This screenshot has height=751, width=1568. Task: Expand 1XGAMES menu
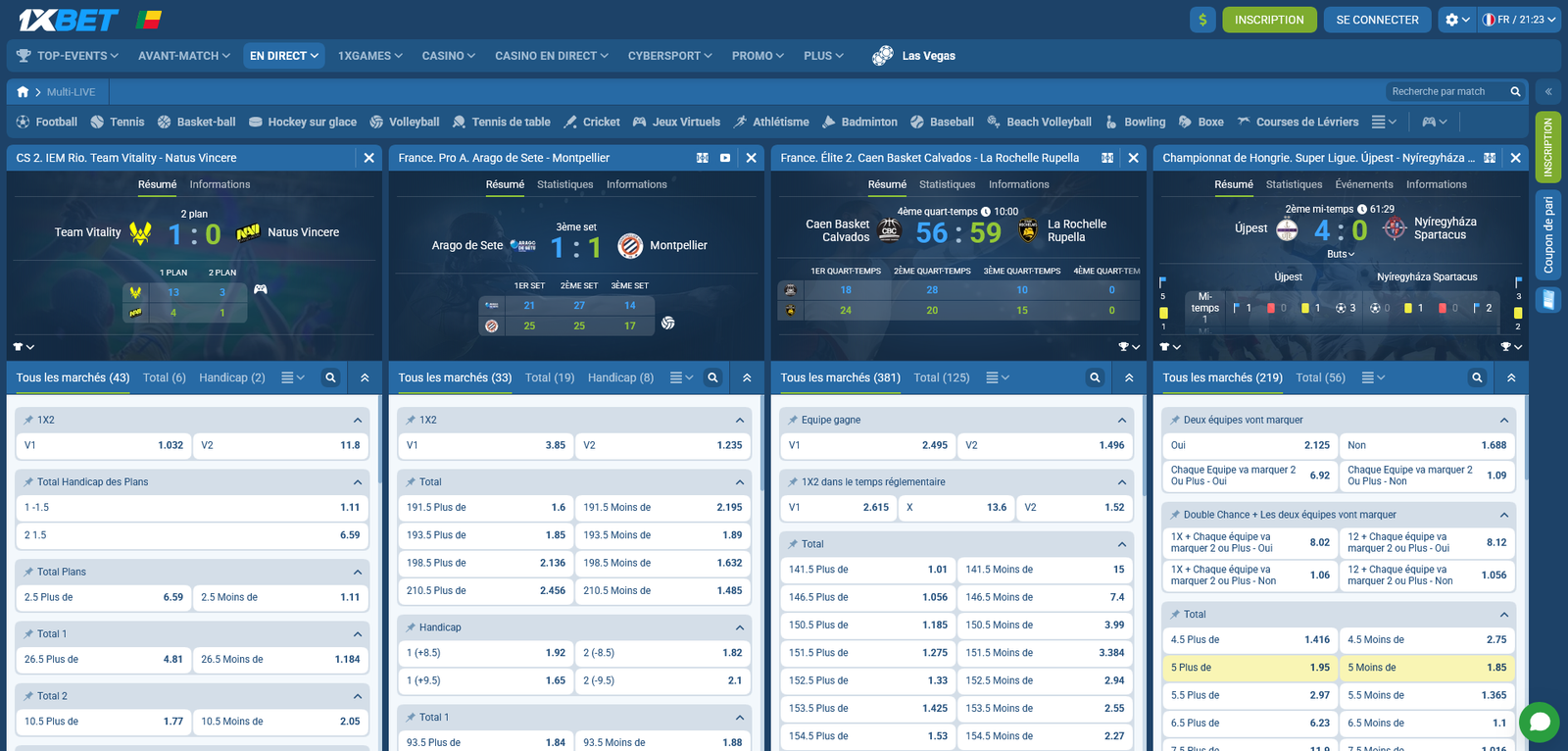point(370,56)
